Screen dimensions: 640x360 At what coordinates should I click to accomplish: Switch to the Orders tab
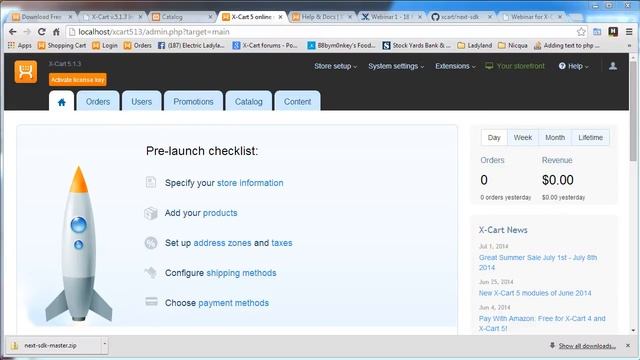(x=98, y=102)
